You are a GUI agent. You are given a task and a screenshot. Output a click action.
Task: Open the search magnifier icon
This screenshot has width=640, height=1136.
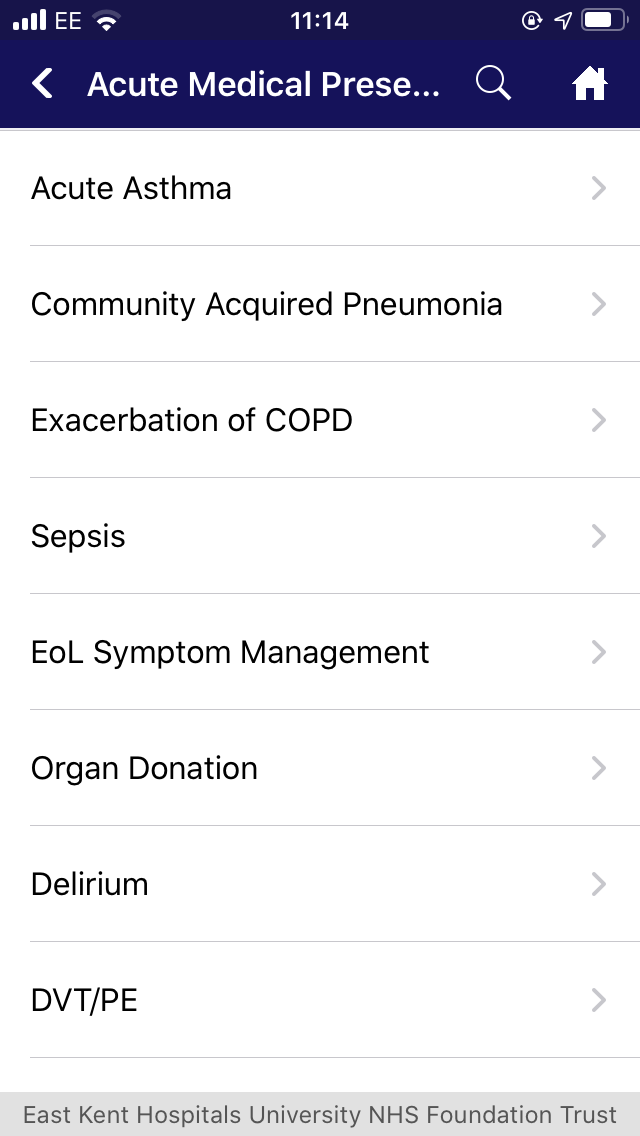[493, 84]
